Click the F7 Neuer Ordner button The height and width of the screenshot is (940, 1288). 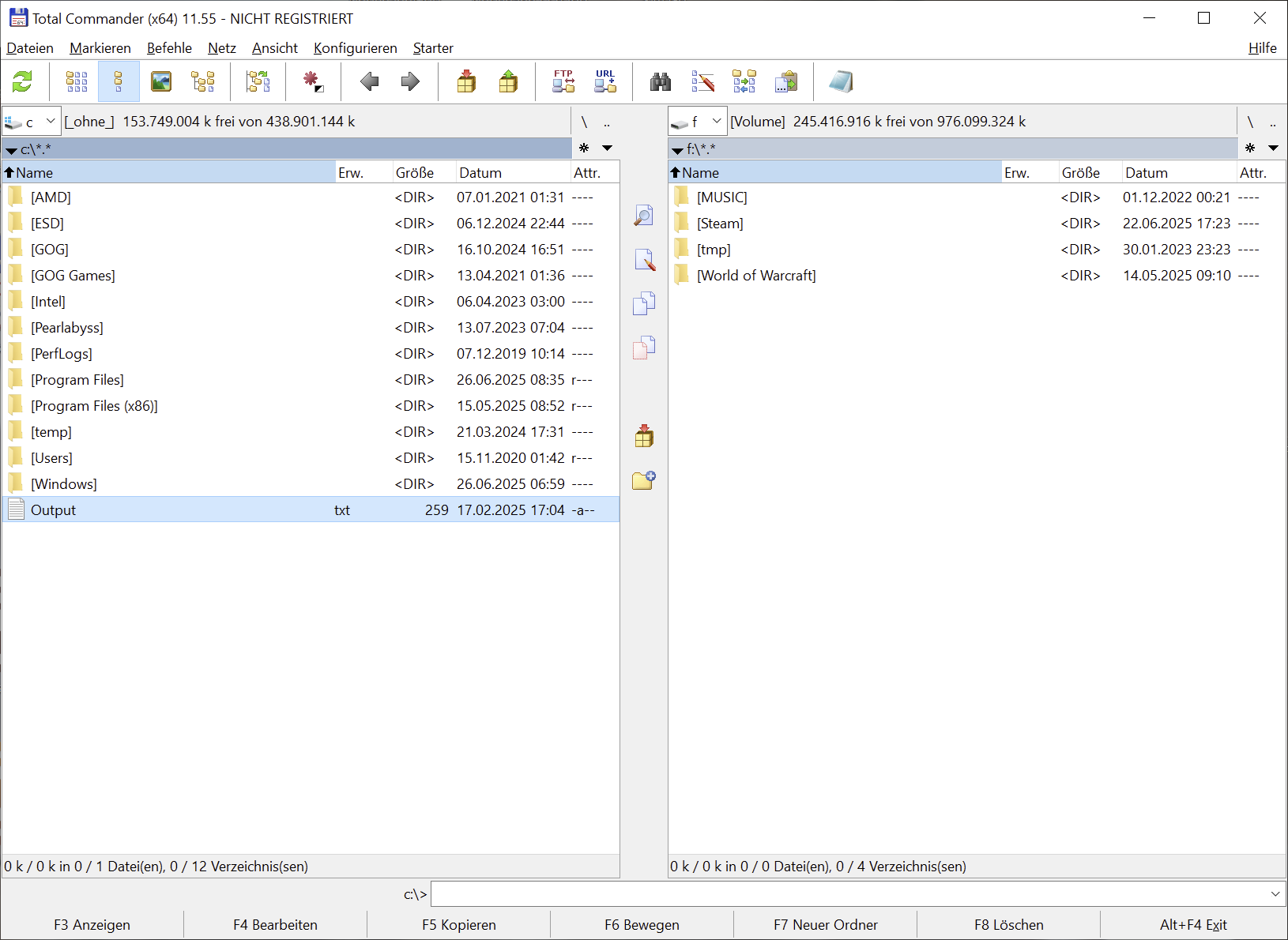(x=826, y=925)
